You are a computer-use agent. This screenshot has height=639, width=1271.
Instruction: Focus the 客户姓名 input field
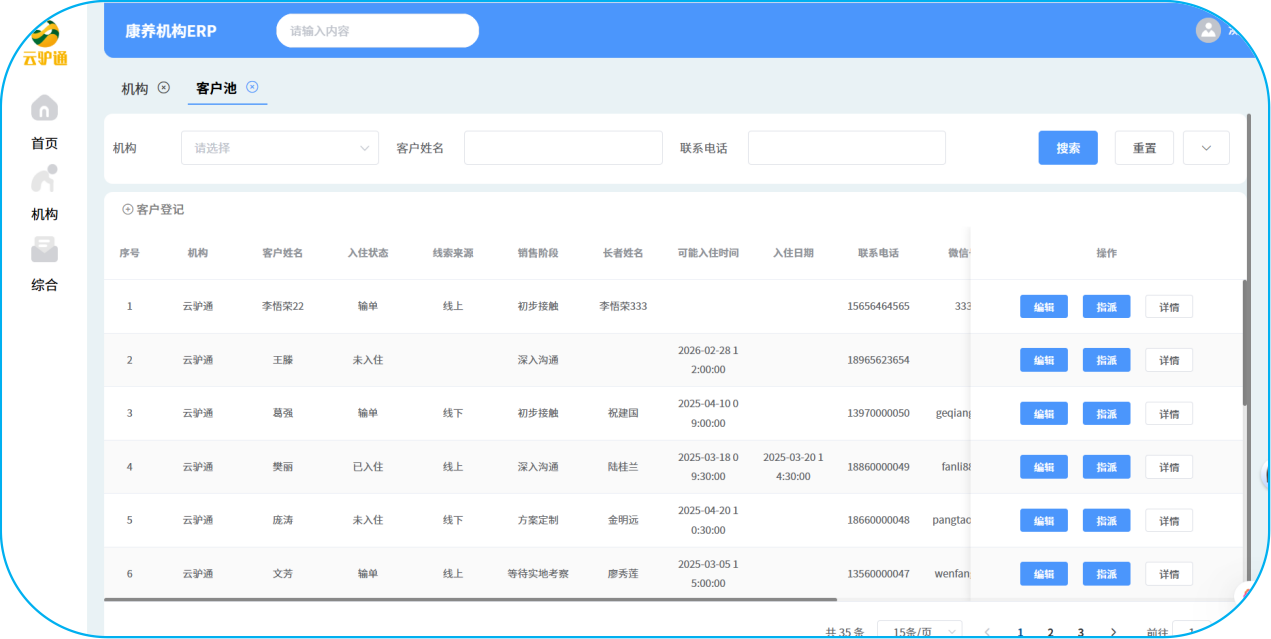pos(563,148)
